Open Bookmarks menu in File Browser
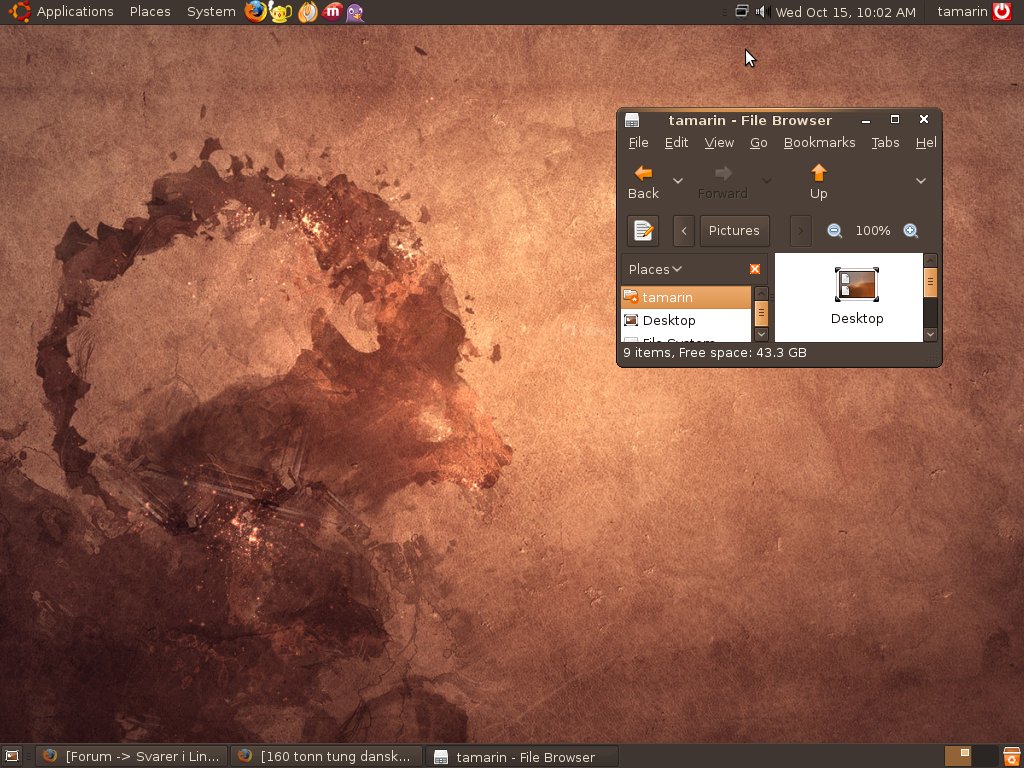This screenshot has height=768, width=1024. coord(819,142)
